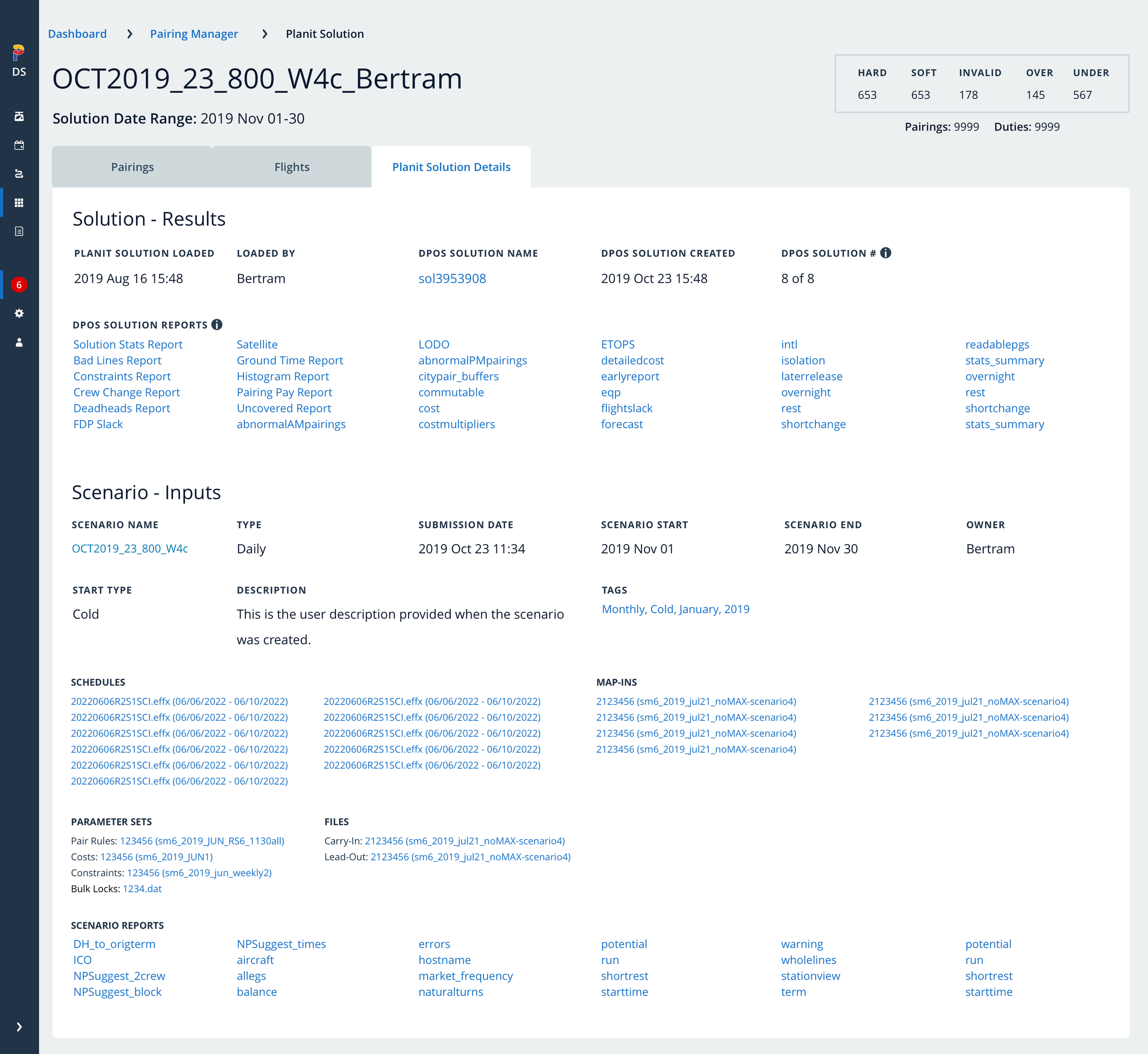The height and width of the screenshot is (1054, 1148).
Task: Open the calendar sidebar icon
Action: (x=19, y=146)
